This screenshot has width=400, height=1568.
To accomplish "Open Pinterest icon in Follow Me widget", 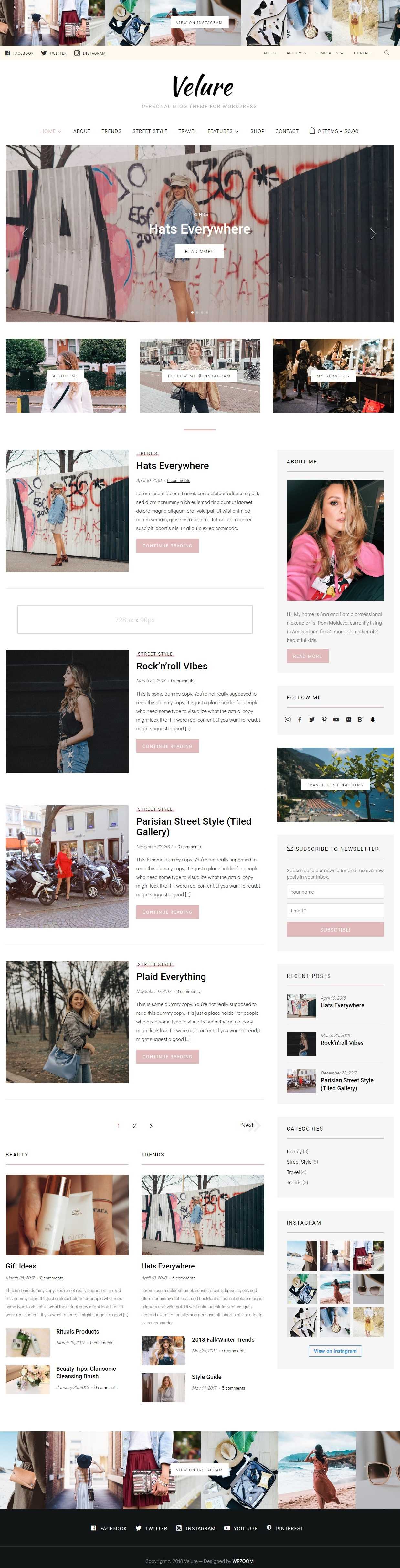I will click(324, 719).
